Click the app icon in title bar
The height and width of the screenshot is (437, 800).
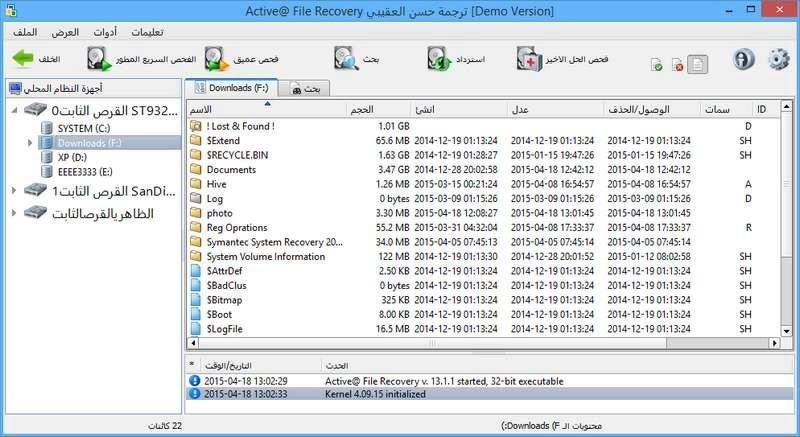pos(11,10)
